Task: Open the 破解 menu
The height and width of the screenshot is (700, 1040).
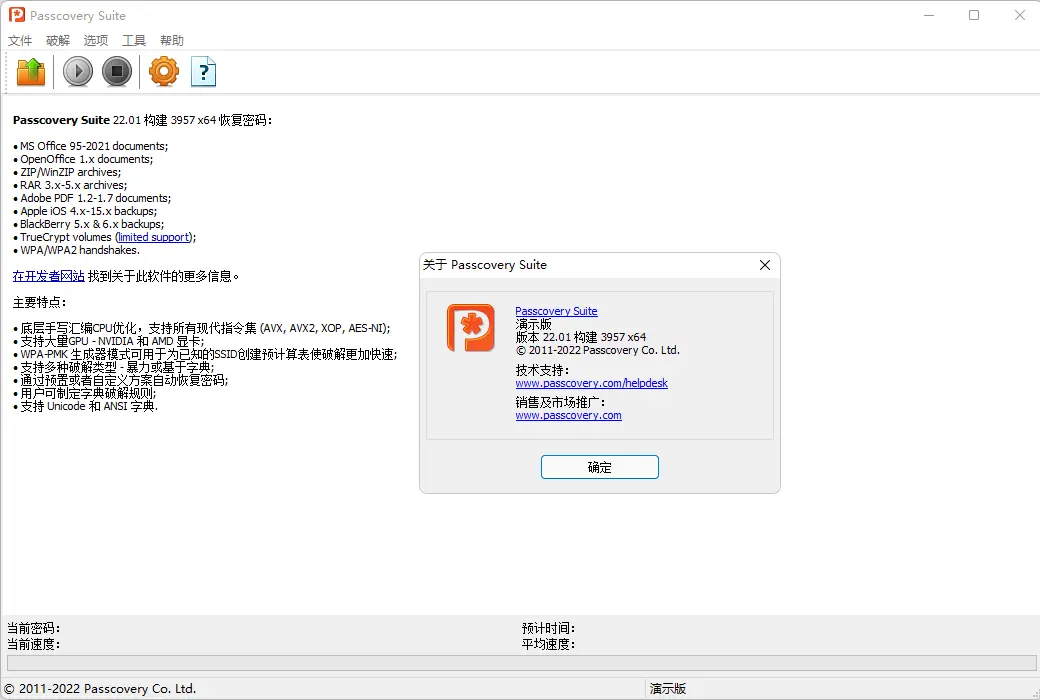Action: (x=58, y=40)
